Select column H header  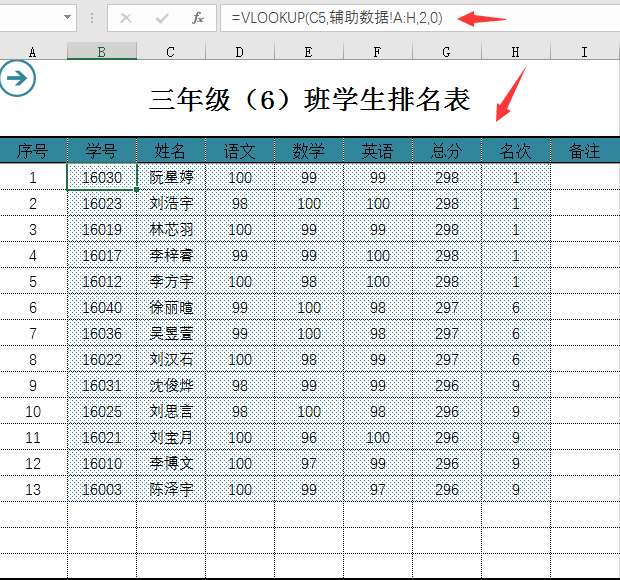click(516, 52)
